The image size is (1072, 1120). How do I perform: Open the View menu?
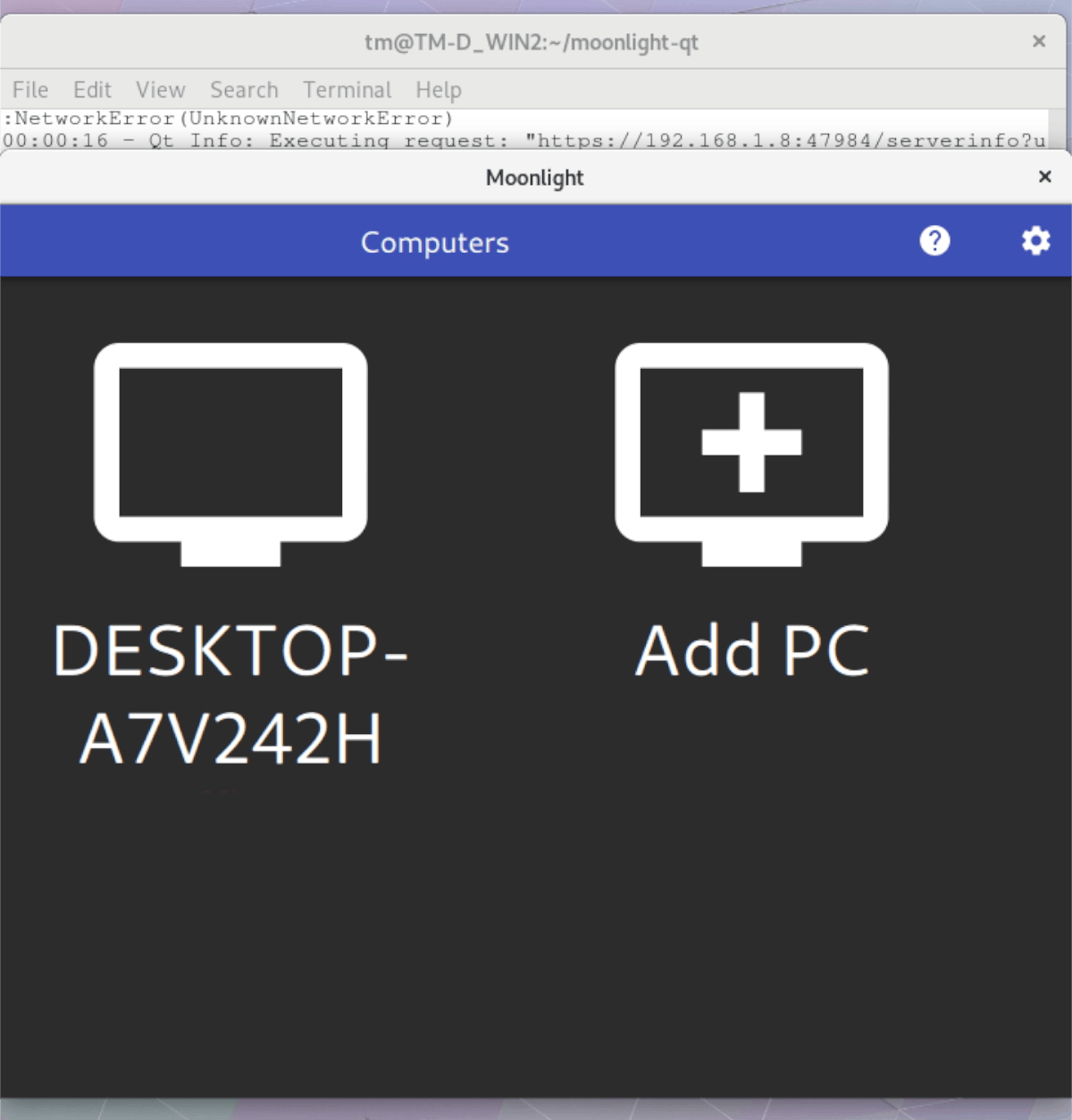[x=160, y=89]
